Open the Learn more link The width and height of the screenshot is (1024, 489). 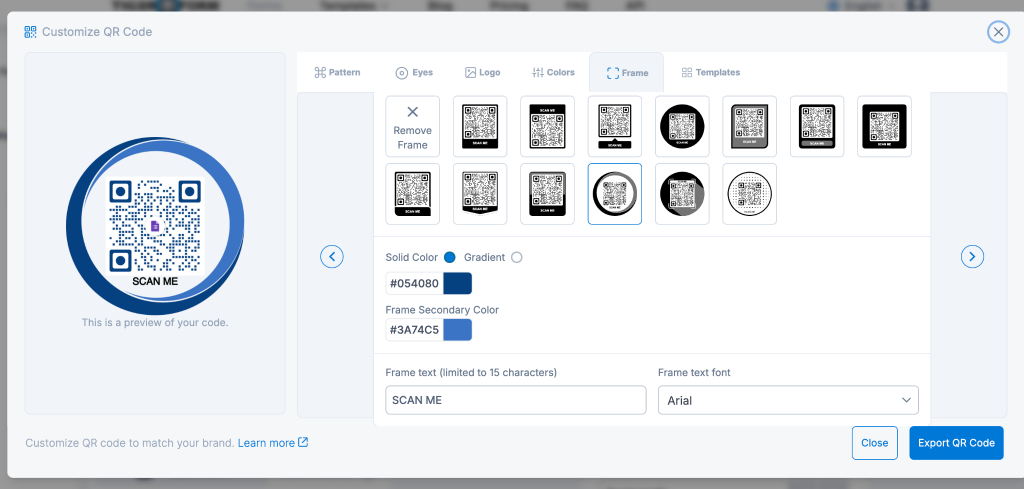point(273,443)
